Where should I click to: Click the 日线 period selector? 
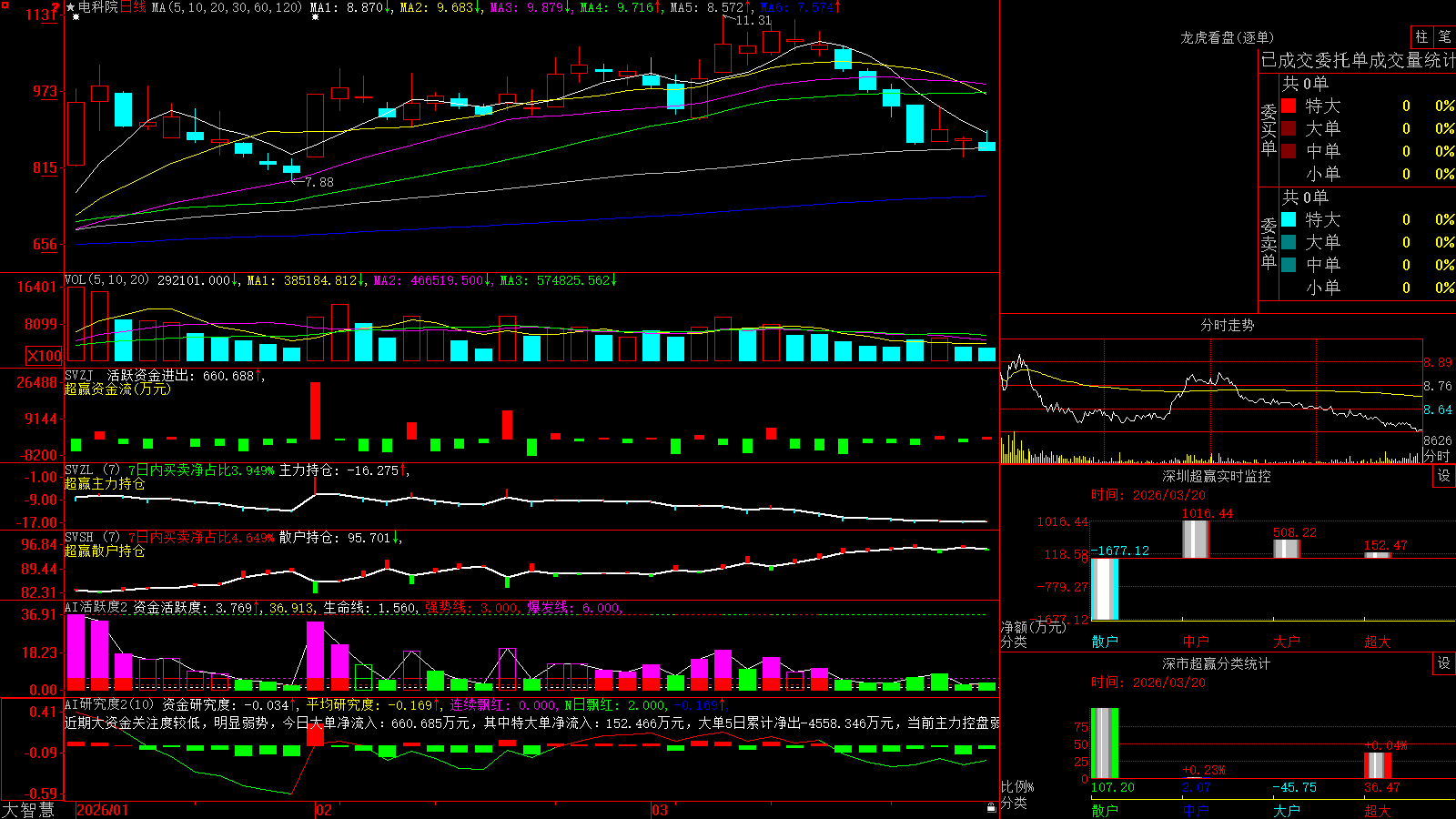pyautogui.click(x=133, y=7)
